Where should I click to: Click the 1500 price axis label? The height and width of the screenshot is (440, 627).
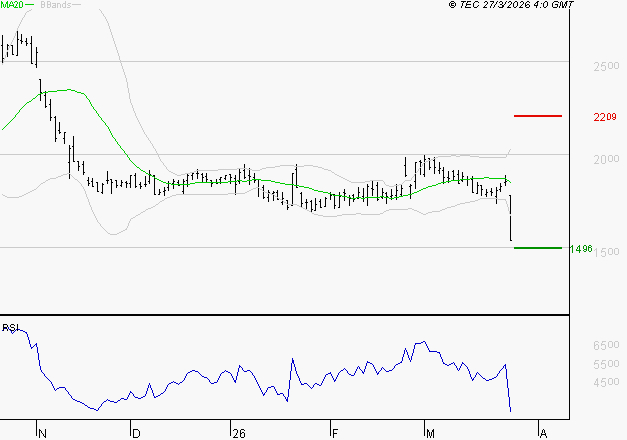(x=607, y=252)
